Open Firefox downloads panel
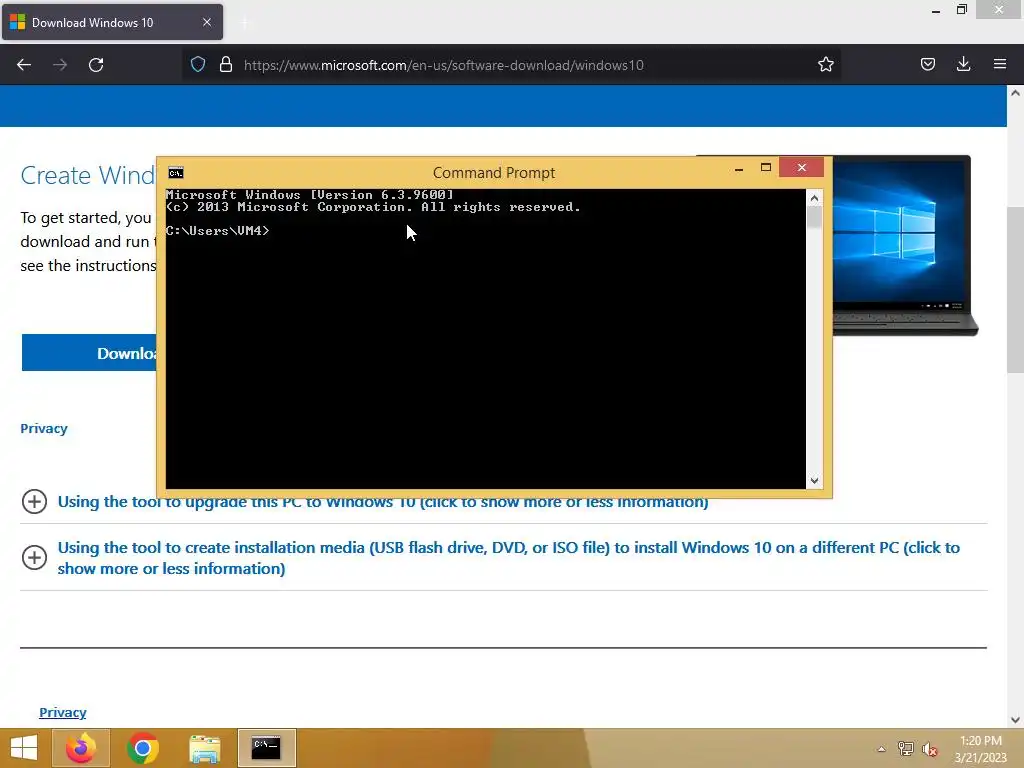1024x768 pixels. pos(963,64)
